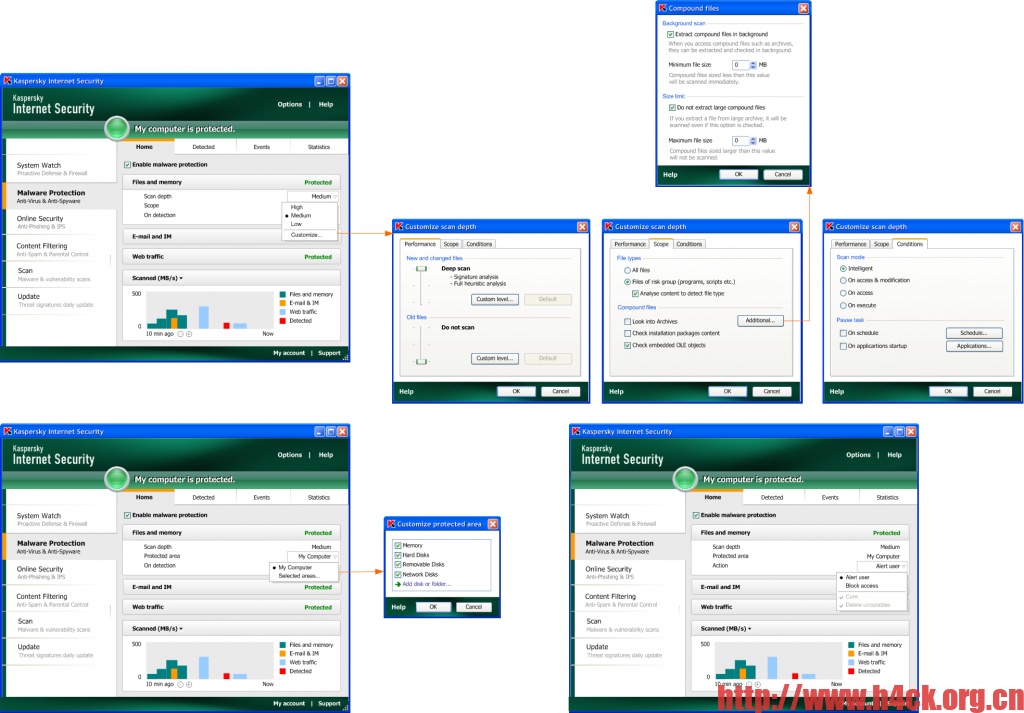
Task: Click the Minimum file size value field
Action: point(741,65)
